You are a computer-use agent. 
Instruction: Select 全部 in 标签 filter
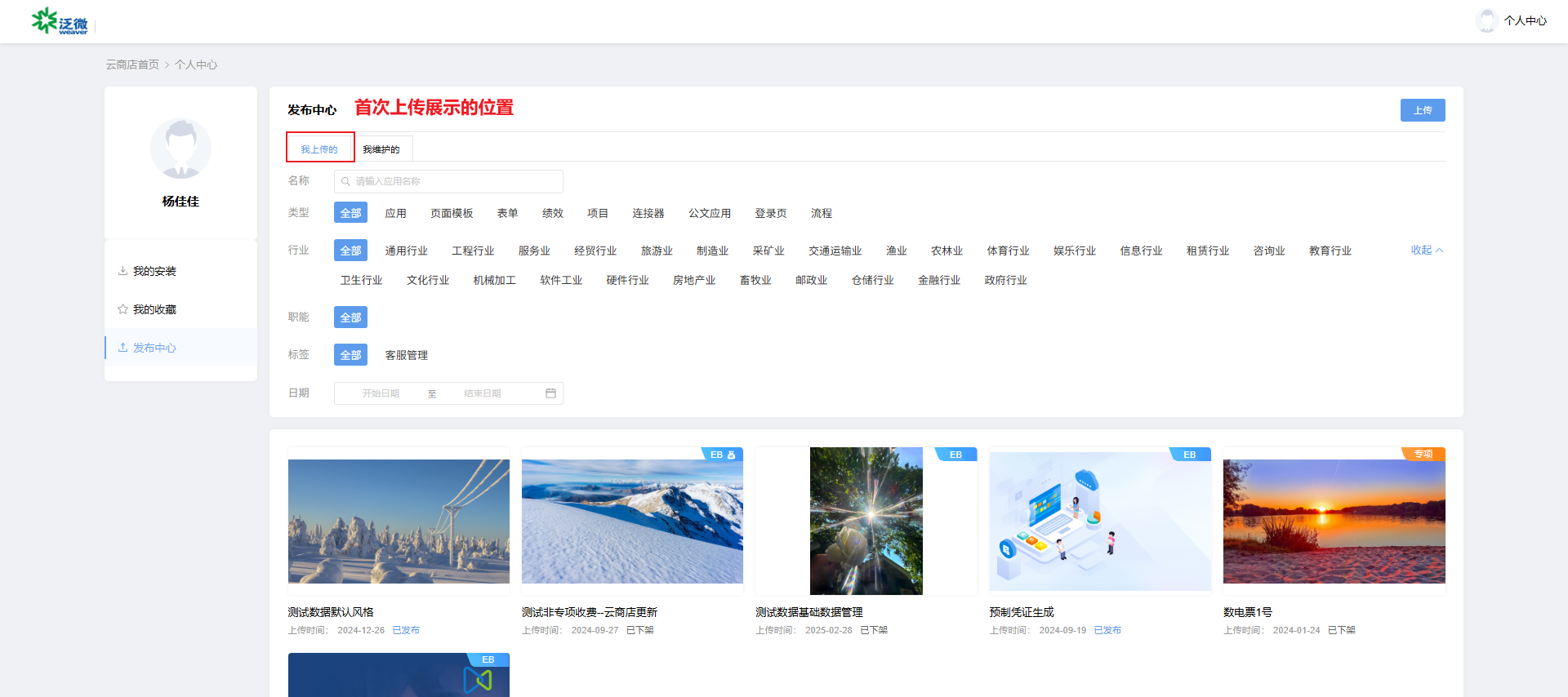pyautogui.click(x=350, y=355)
